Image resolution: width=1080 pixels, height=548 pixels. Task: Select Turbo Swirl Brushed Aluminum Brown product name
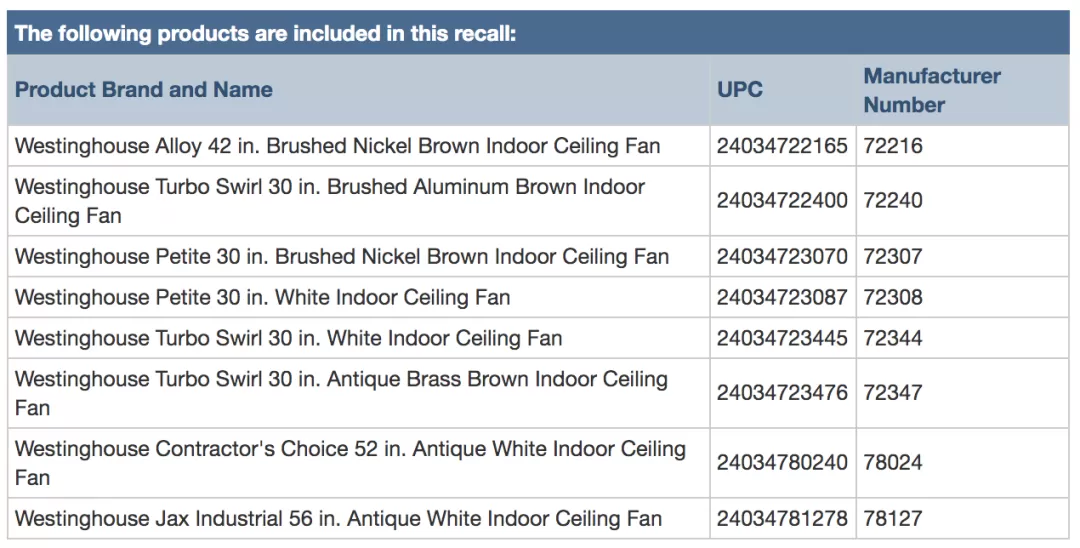tap(330, 201)
